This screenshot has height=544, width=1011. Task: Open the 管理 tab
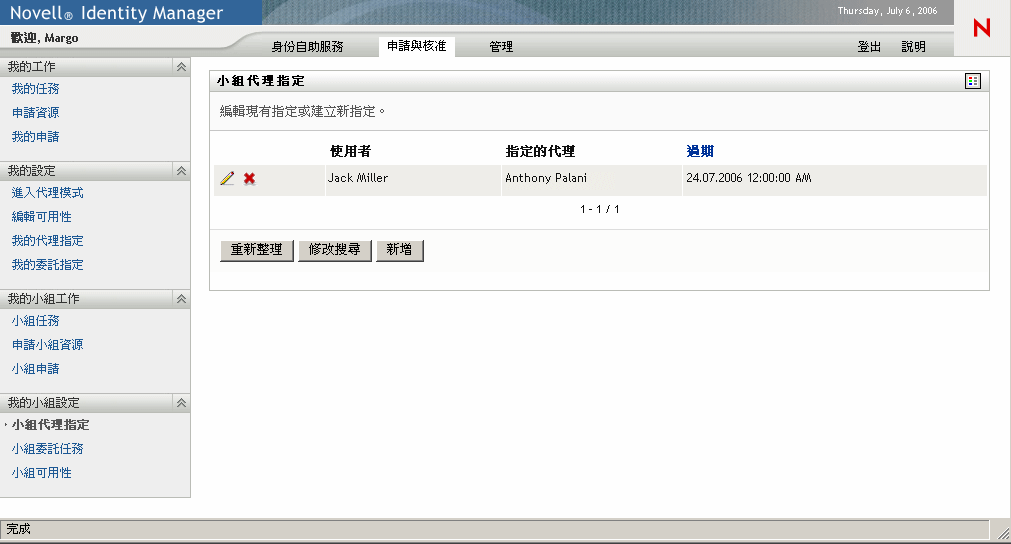coord(501,46)
